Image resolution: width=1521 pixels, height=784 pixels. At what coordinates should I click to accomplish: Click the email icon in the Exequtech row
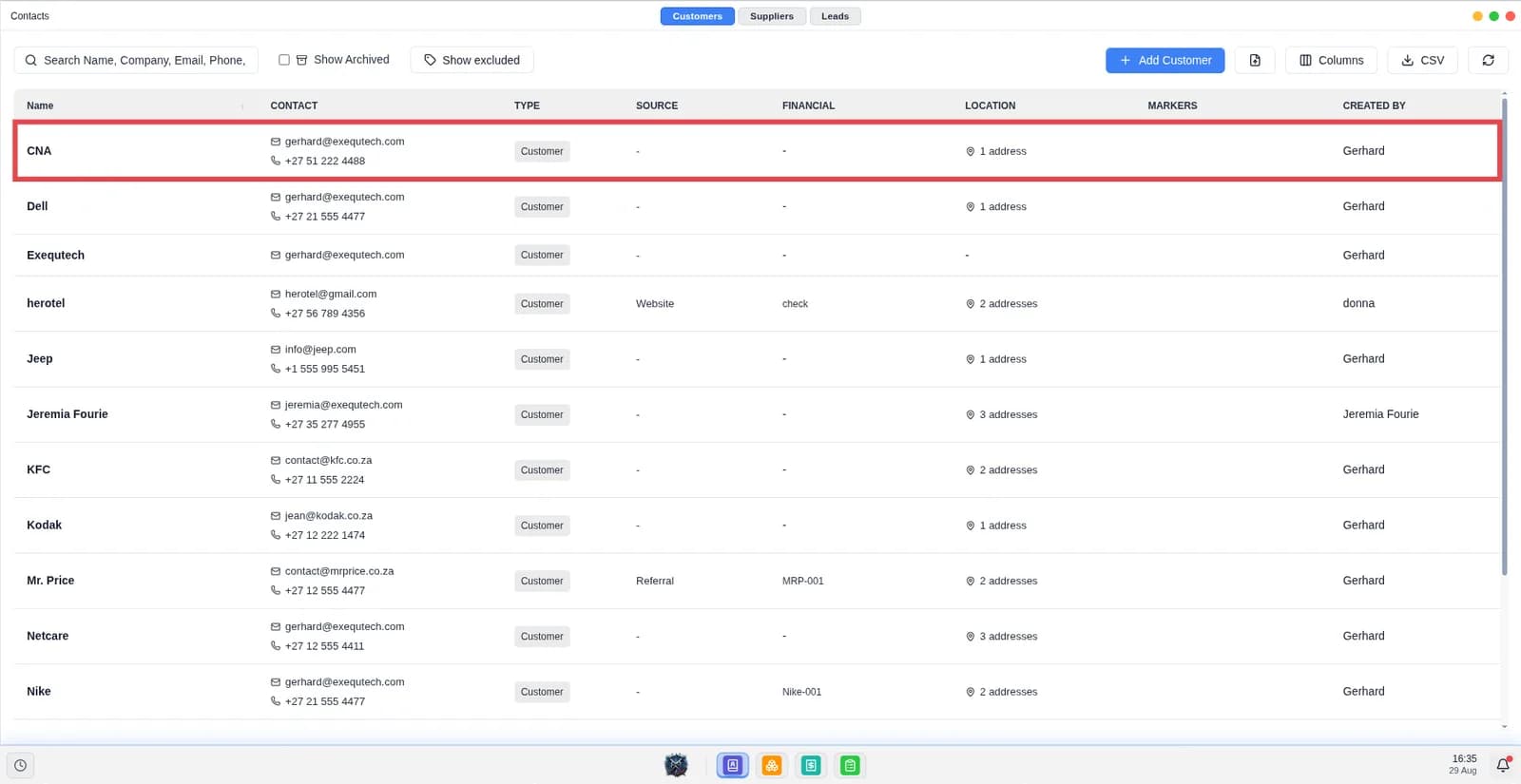click(x=276, y=255)
